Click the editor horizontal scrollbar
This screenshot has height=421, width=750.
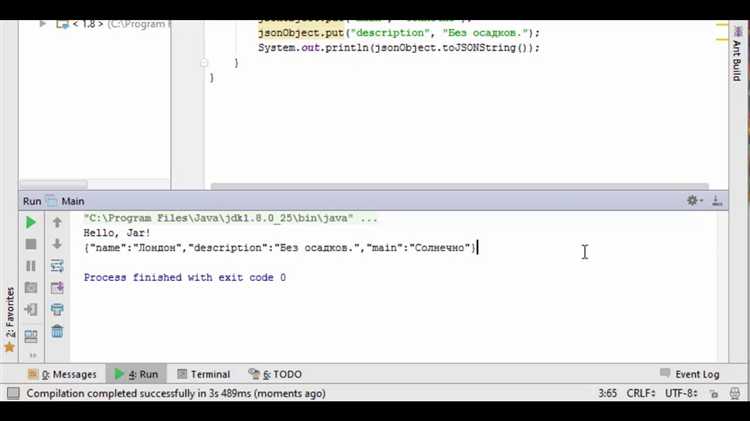pyautogui.click(x=459, y=186)
